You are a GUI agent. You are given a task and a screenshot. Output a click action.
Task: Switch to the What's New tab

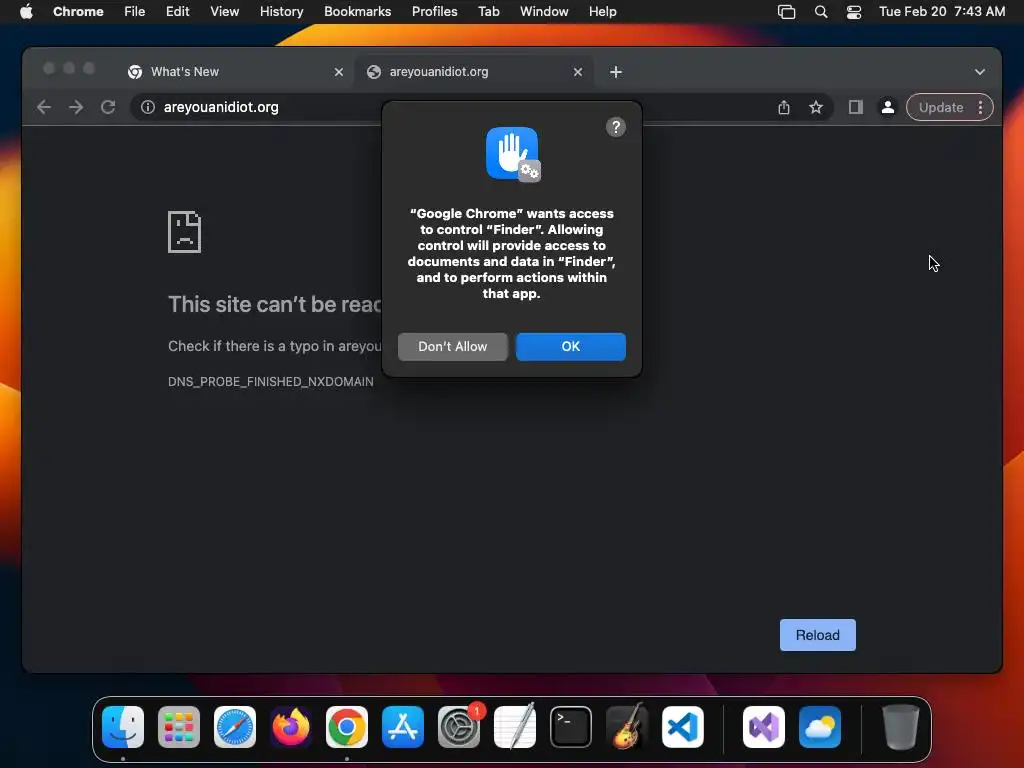click(235, 72)
